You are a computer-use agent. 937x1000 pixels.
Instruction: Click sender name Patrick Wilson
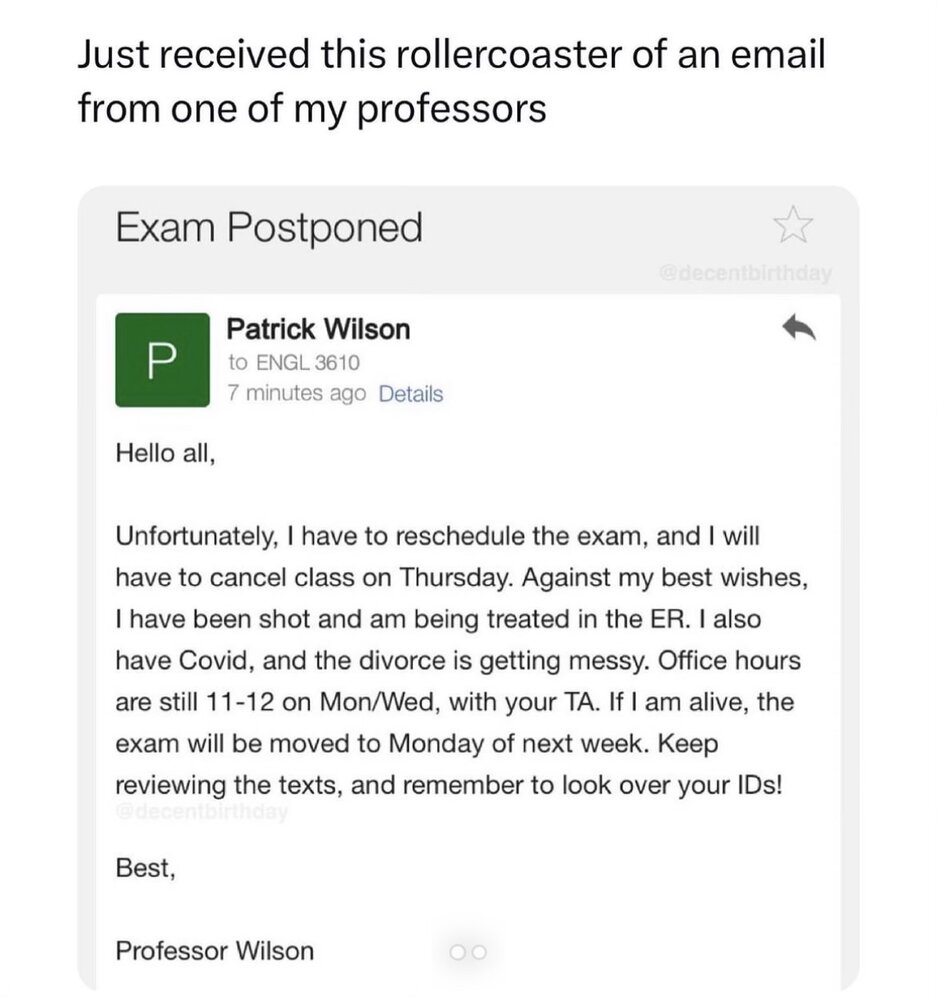click(x=318, y=329)
